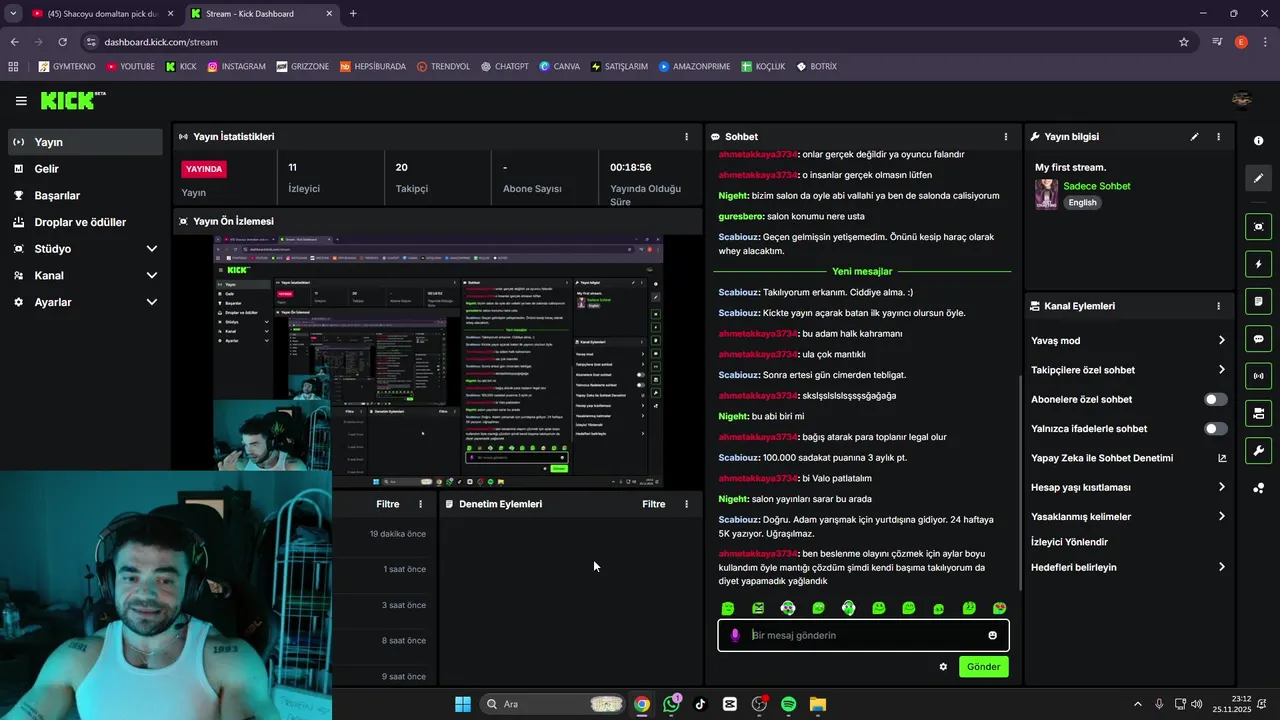Toggle the document log icon in the right sidebar
Screen dimensions: 1280x720
pos(1259,301)
